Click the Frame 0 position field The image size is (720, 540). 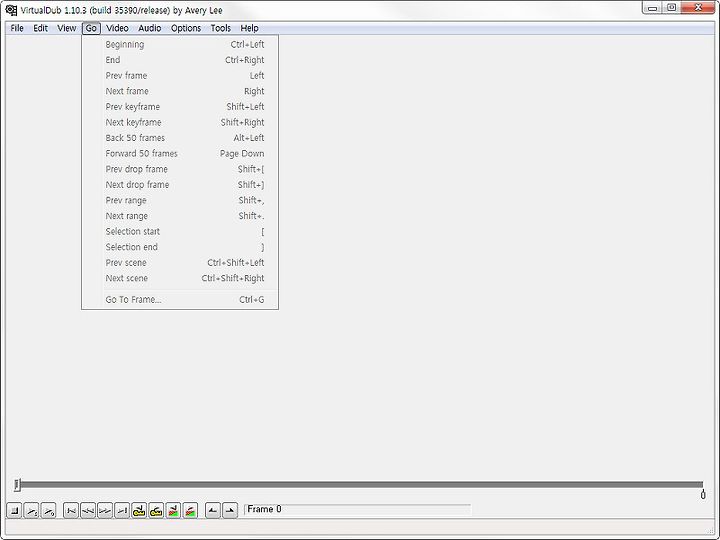coord(357,509)
